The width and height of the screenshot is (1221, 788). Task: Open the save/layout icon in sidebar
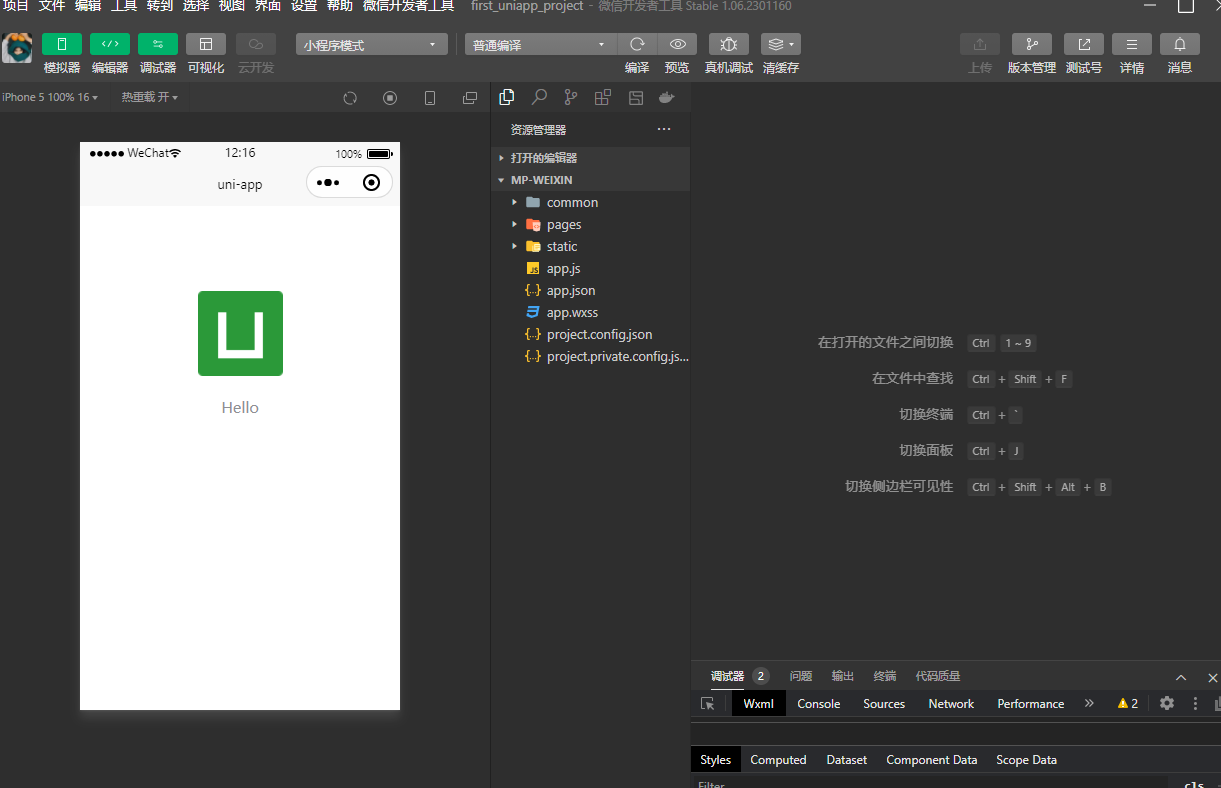click(635, 97)
